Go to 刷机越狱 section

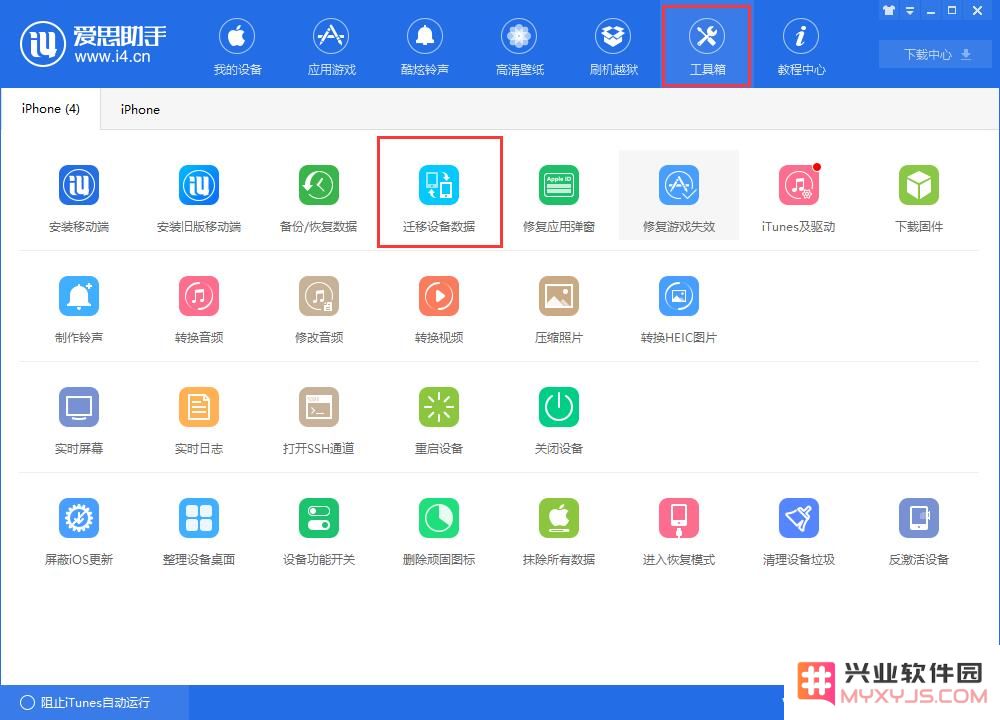coord(613,47)
